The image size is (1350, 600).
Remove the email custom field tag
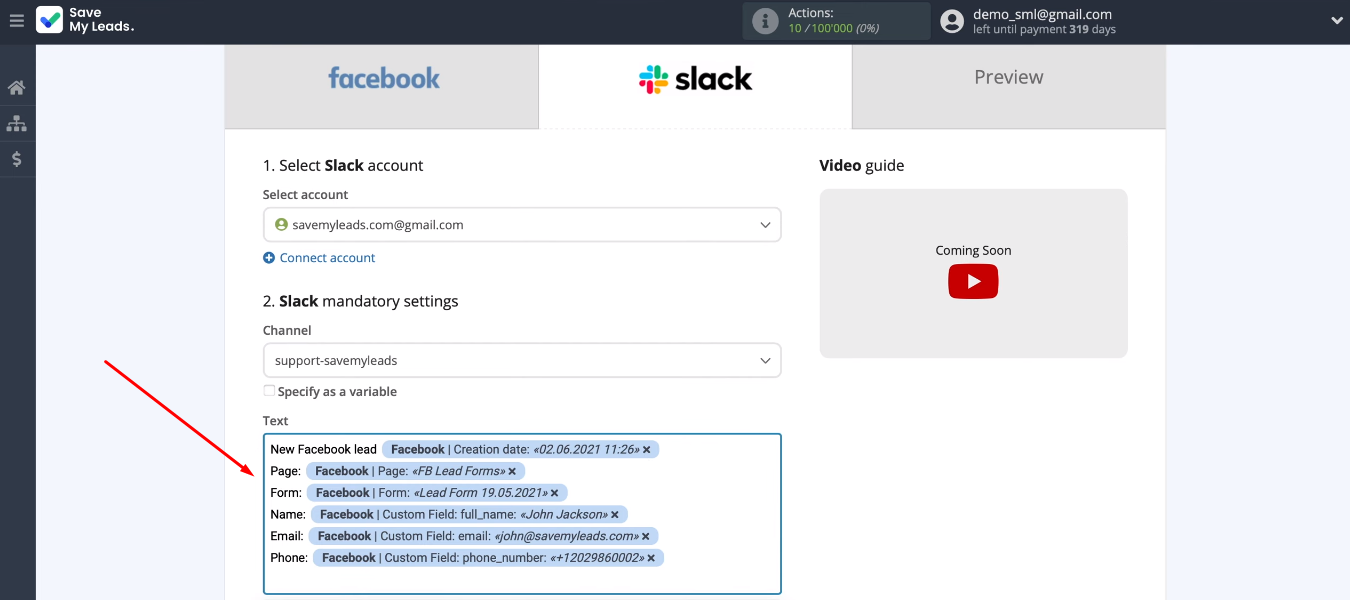[x=646, y=537]
